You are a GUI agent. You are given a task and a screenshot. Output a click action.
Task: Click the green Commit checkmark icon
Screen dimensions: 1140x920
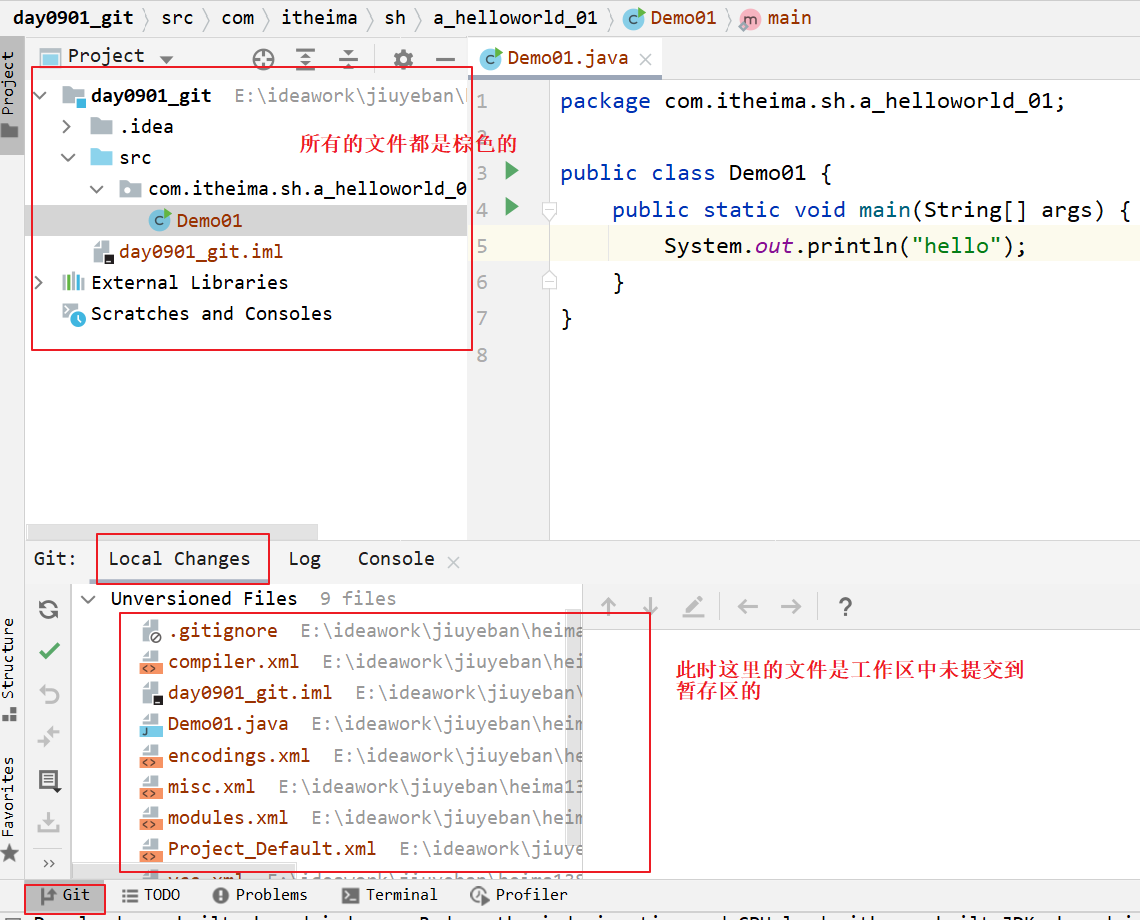tap(48, 651)
